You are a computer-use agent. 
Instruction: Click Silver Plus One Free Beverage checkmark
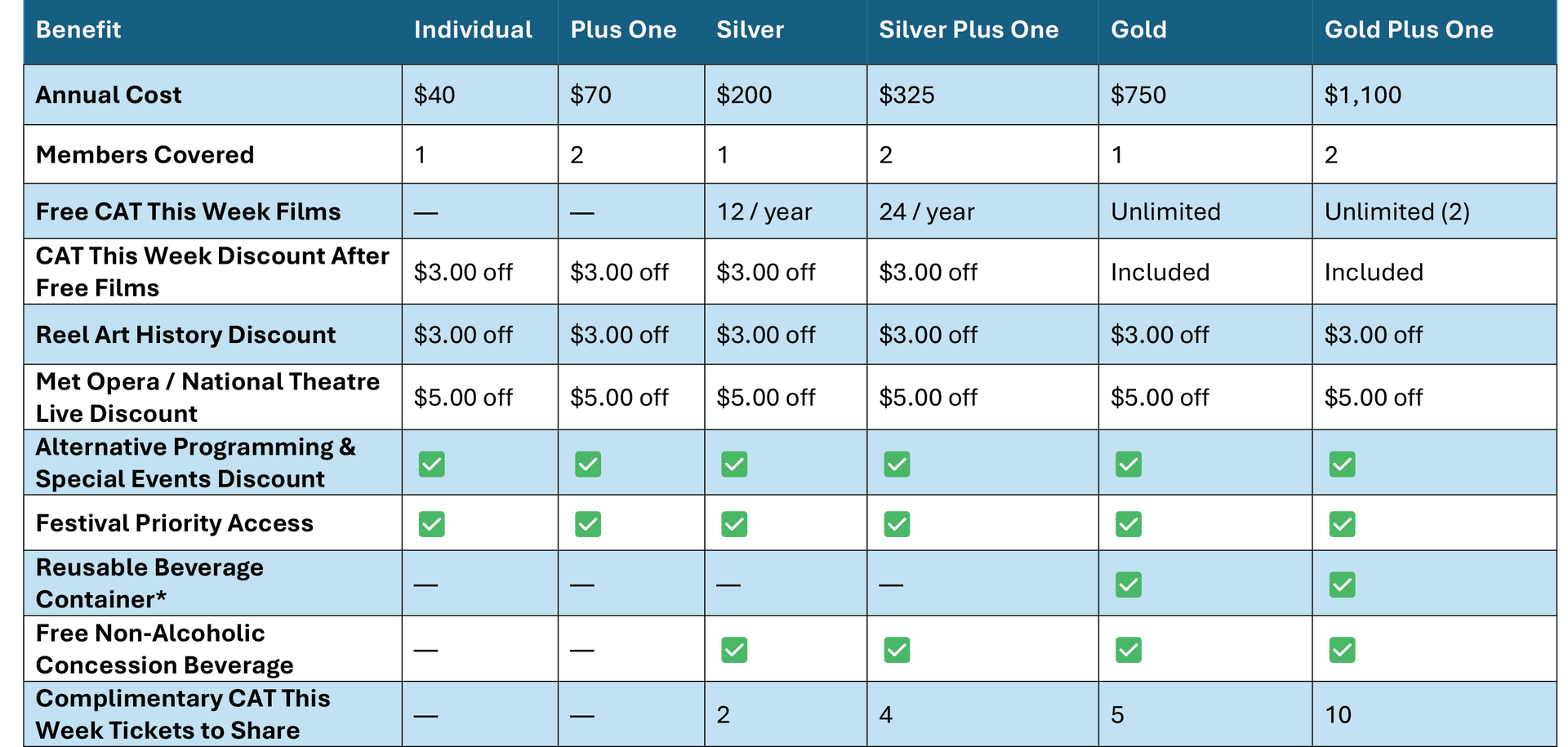pyautogui.click(x=897, y=650)
